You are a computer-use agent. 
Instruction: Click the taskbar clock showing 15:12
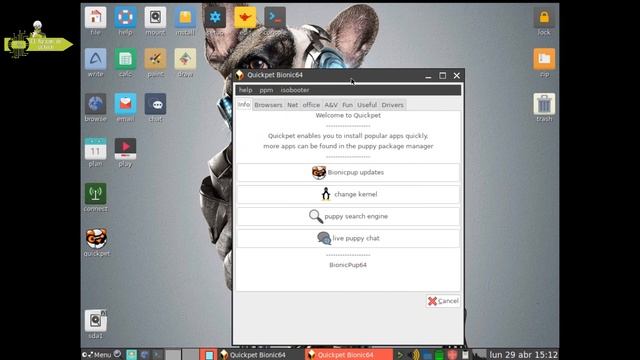(523, 355)
